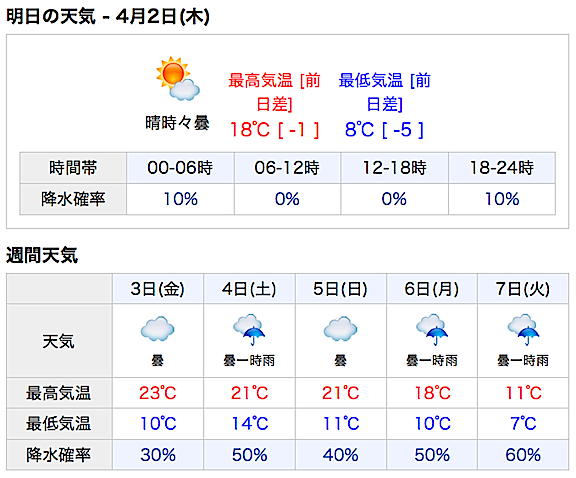Click the 3日(金) column header
The image size is (576, 478).
(x=158, y=289)
